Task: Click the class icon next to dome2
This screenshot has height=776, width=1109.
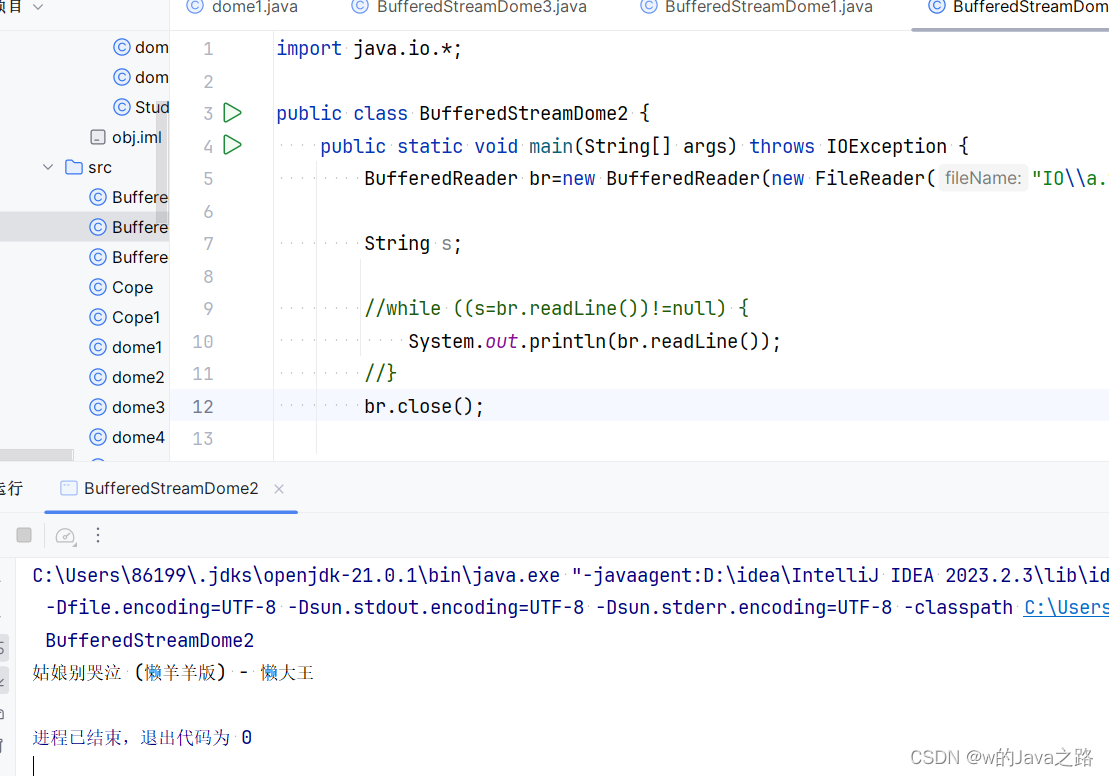Action: click(x=98, y=377)
